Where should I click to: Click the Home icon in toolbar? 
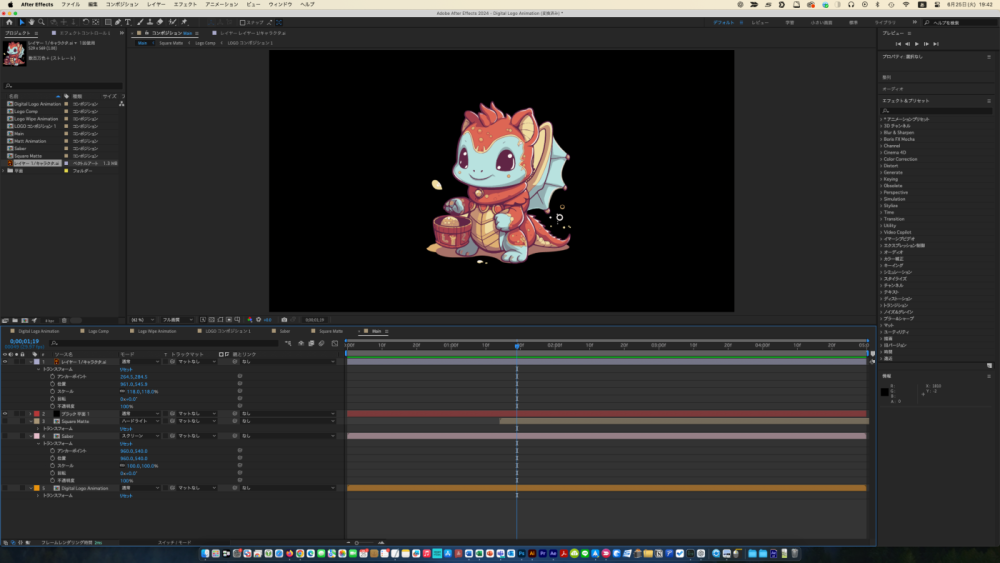tap(11, 21)
